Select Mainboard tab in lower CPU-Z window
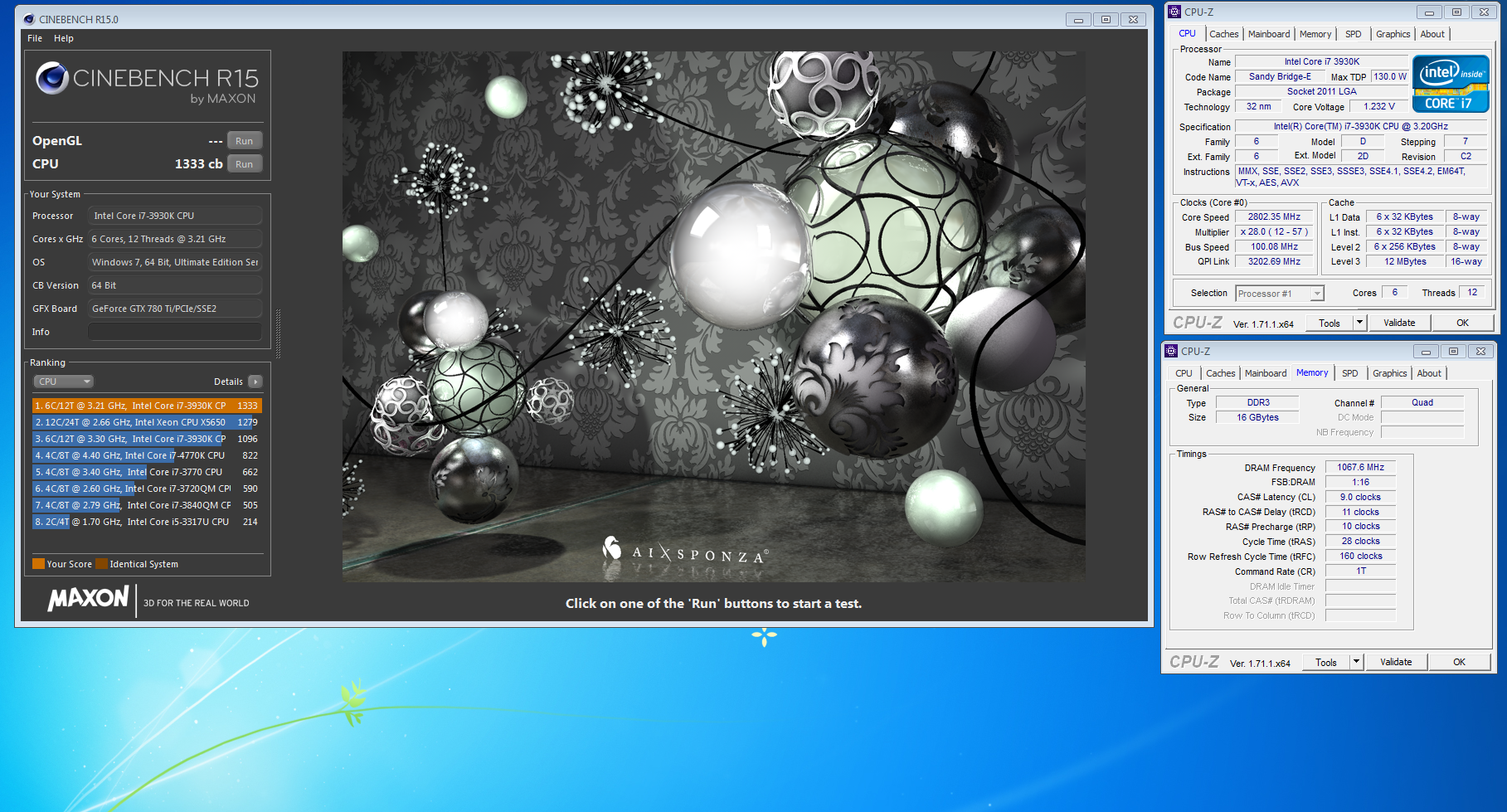The height and width of the screenshot is (812, 1507). tap(1266, 373)
